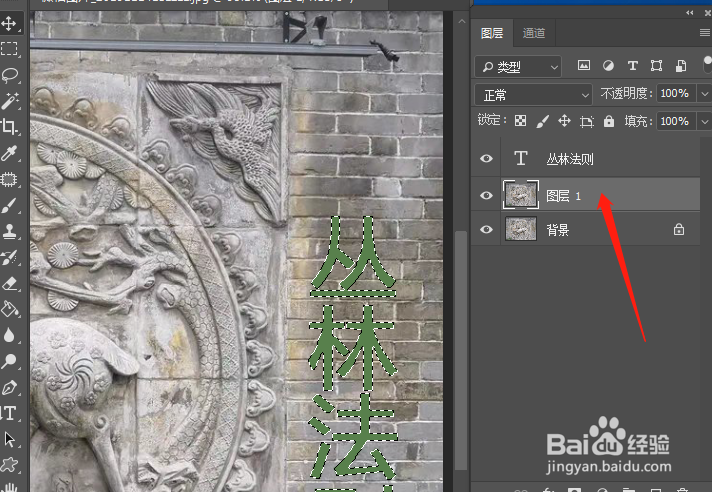Screen dimensions: 712x492
Task: Open the 类型 layer filter dropdown
Action: click(518, 67)
